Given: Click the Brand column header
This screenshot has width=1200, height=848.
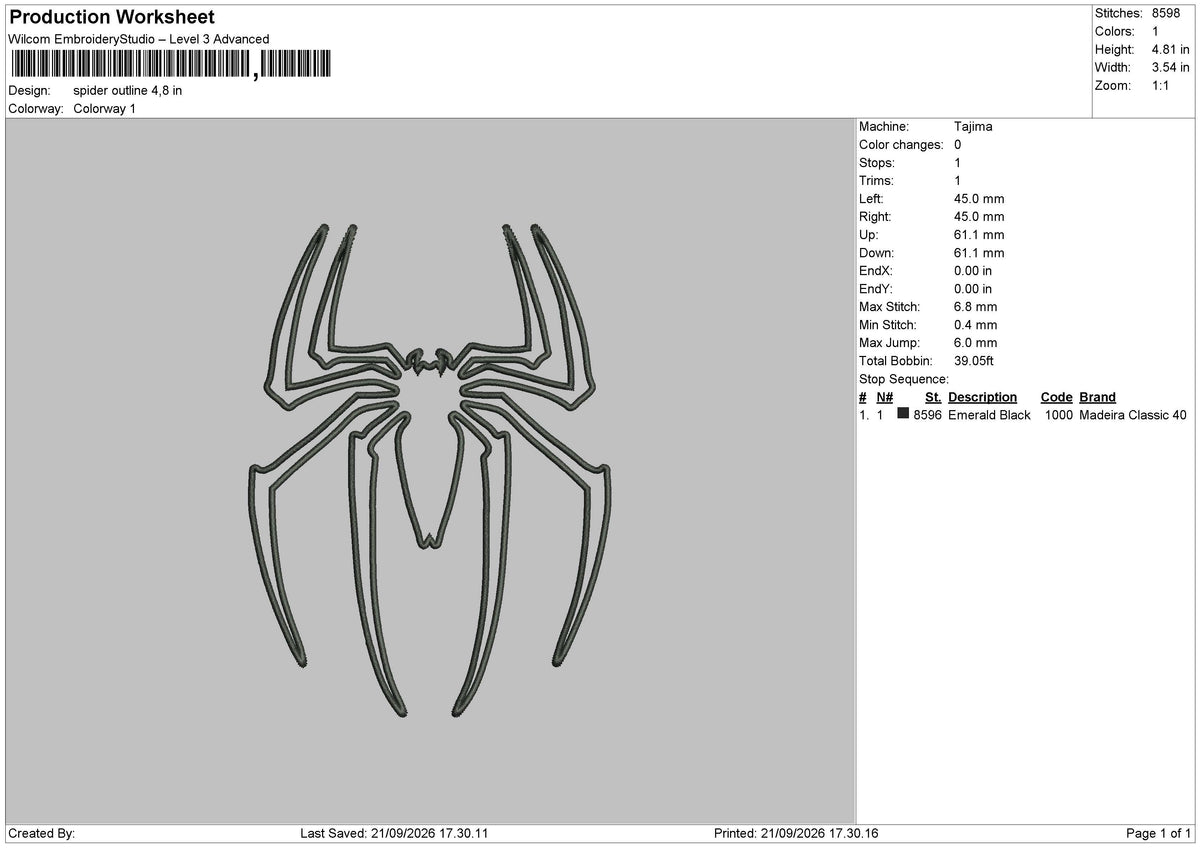Looking at the screenshot, I should [1097, 397].
